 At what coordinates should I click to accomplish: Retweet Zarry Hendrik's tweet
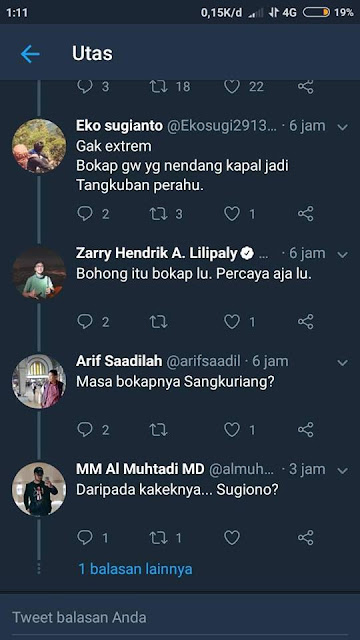pyautogui.click(x=158, y=322)
